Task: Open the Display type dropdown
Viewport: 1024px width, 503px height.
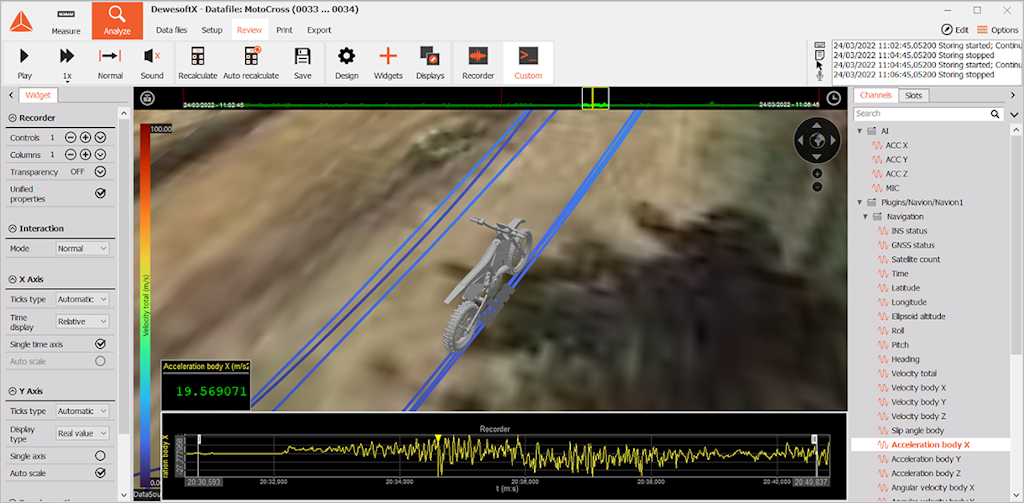Action: [x=82, y=433]
